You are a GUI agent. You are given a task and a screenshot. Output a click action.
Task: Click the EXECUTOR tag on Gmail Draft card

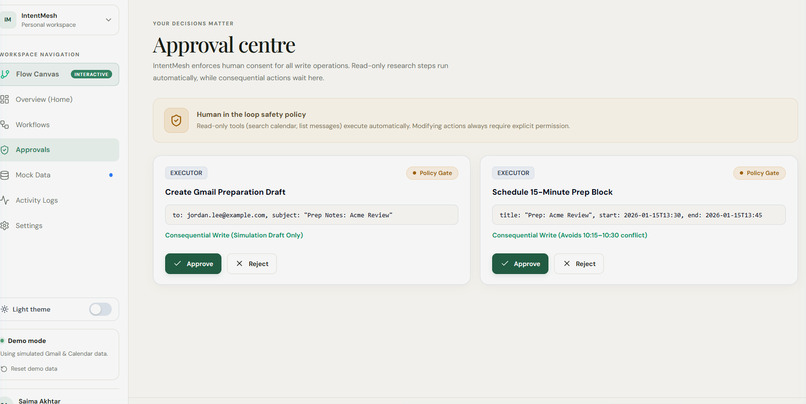[x=186, y=173]
